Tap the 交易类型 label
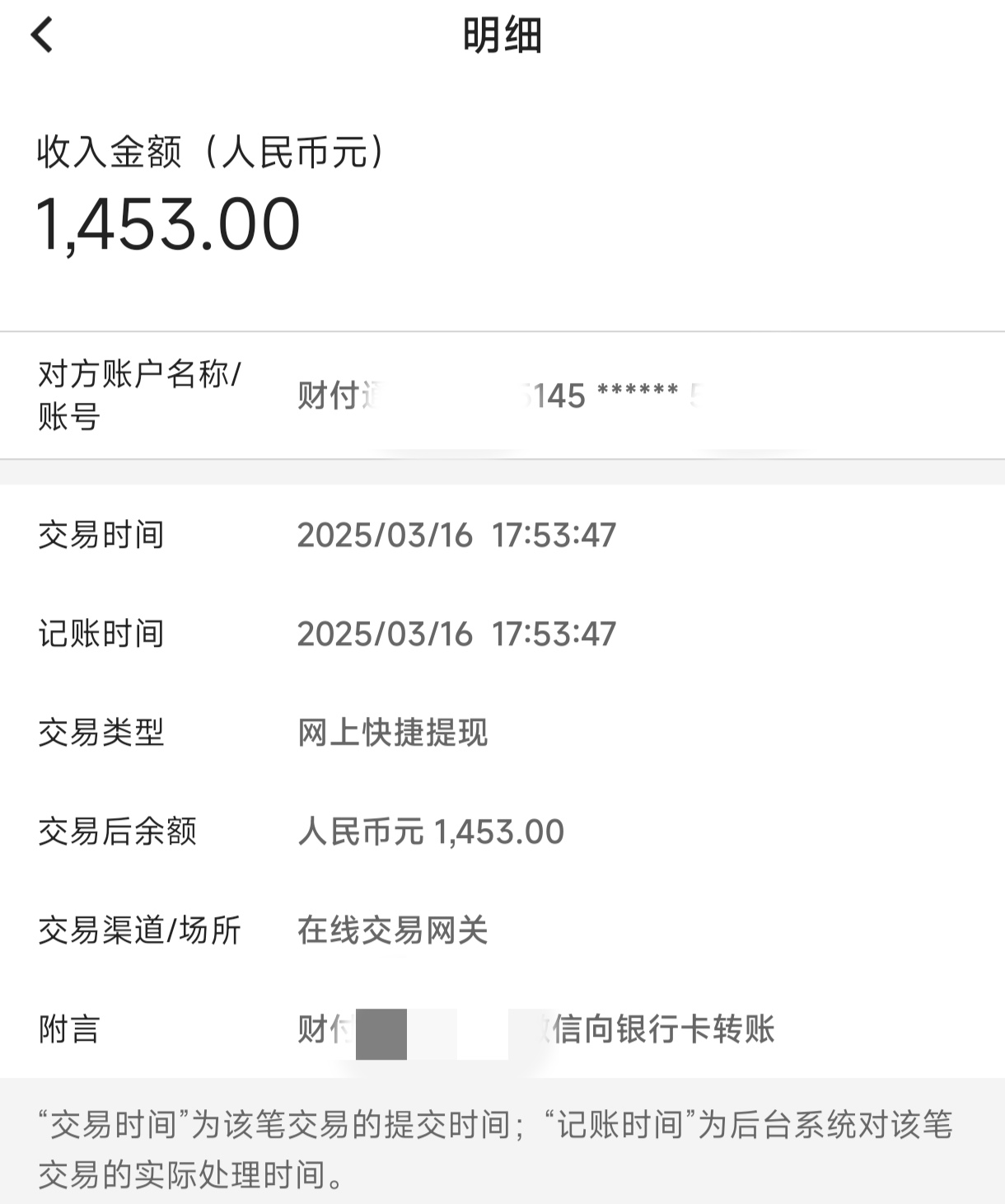Image resolution: width=1005 pixels, height=1204 pixels. [101, 733]
